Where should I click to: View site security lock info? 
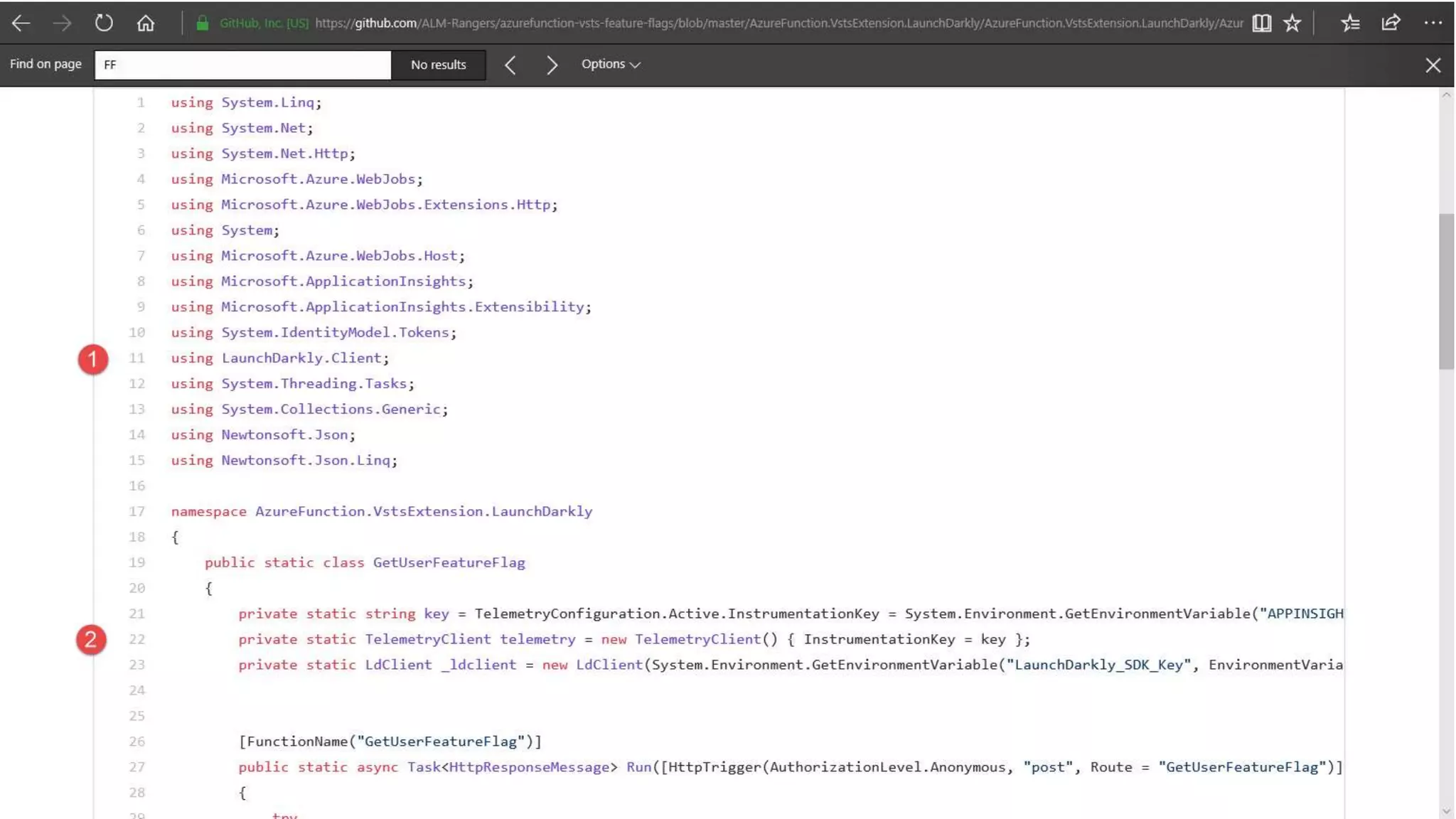pos(203,23)
